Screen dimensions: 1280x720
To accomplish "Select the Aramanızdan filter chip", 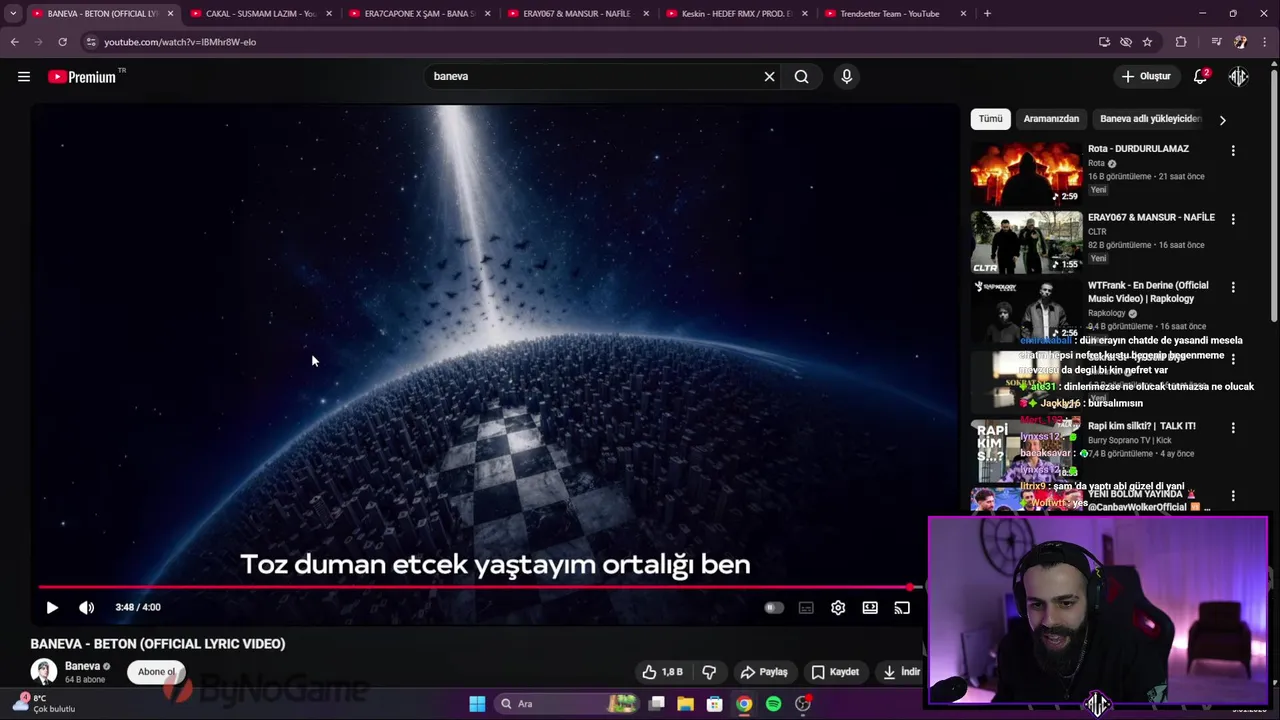I will [x=1051, y=119].
